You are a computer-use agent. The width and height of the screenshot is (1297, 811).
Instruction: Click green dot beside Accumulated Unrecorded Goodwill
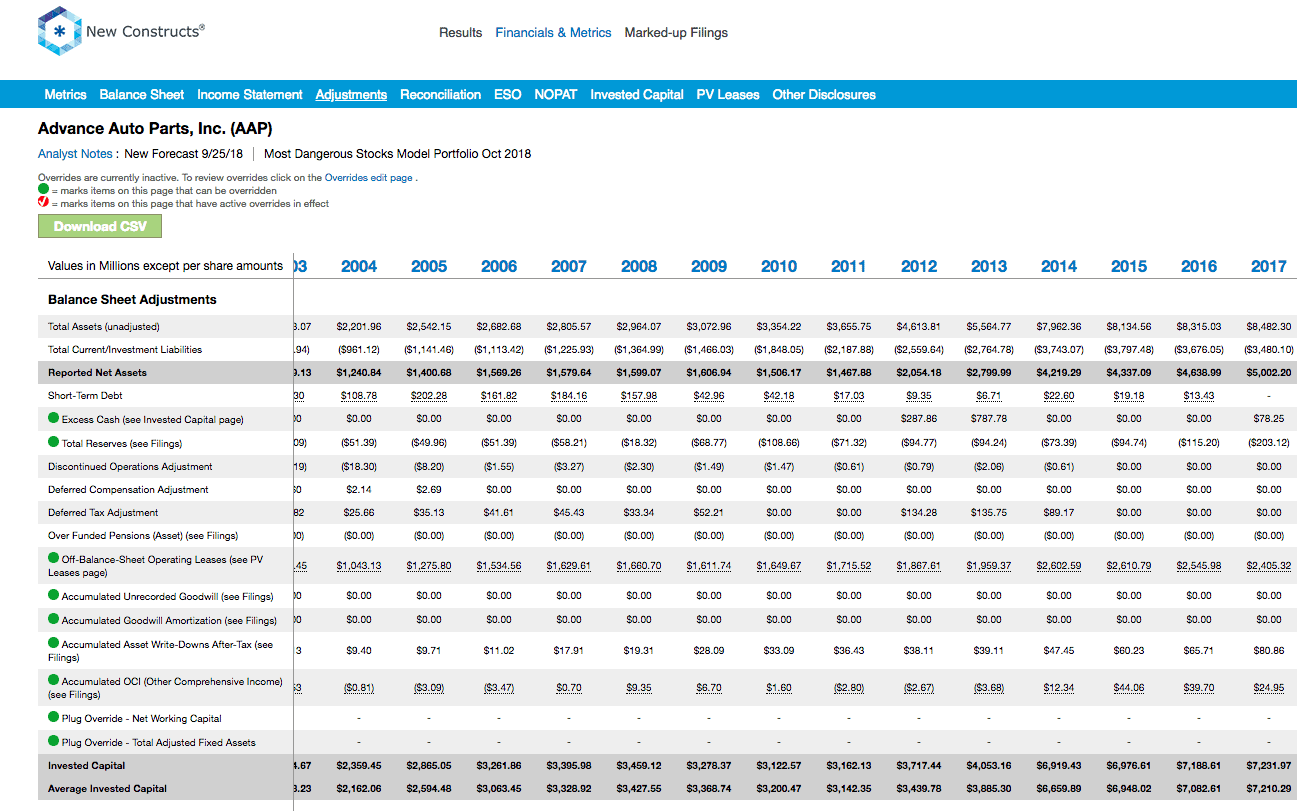coord(54,595)
